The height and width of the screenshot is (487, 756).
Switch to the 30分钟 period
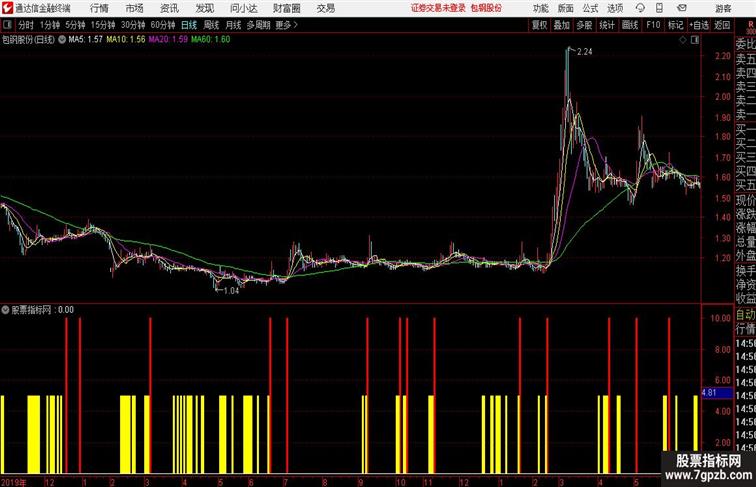coord(133,25)
